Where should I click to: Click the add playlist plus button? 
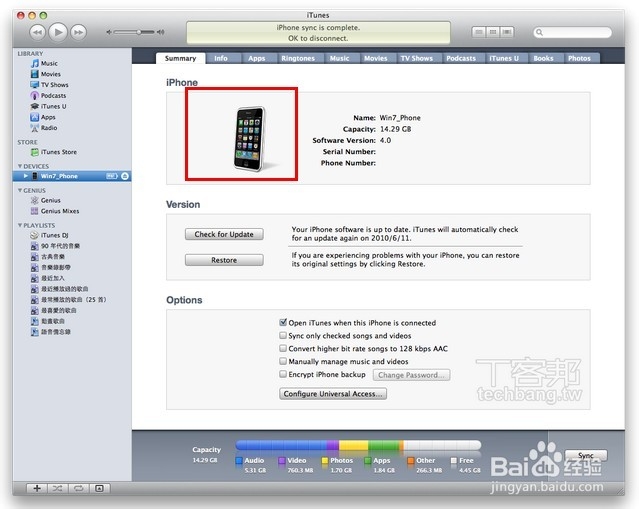click(x=37, y=488)
